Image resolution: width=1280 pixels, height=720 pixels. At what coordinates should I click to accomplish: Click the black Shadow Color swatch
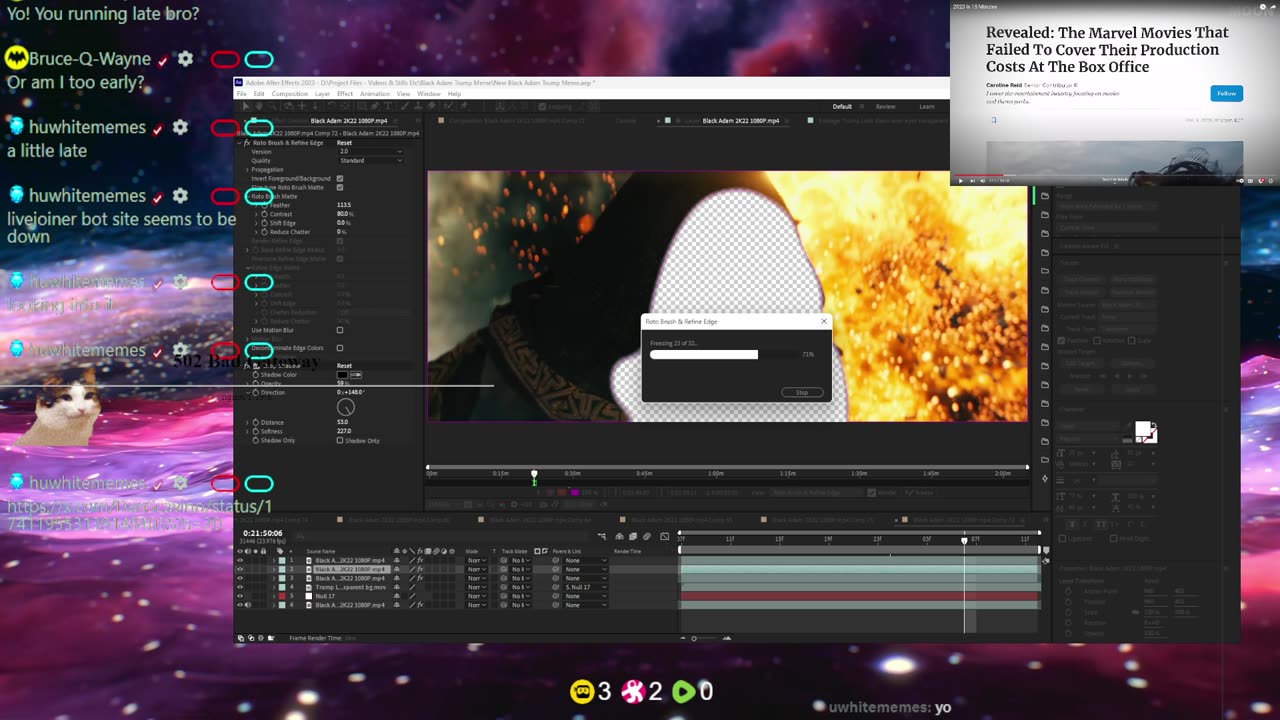click(x=342, y=375)
